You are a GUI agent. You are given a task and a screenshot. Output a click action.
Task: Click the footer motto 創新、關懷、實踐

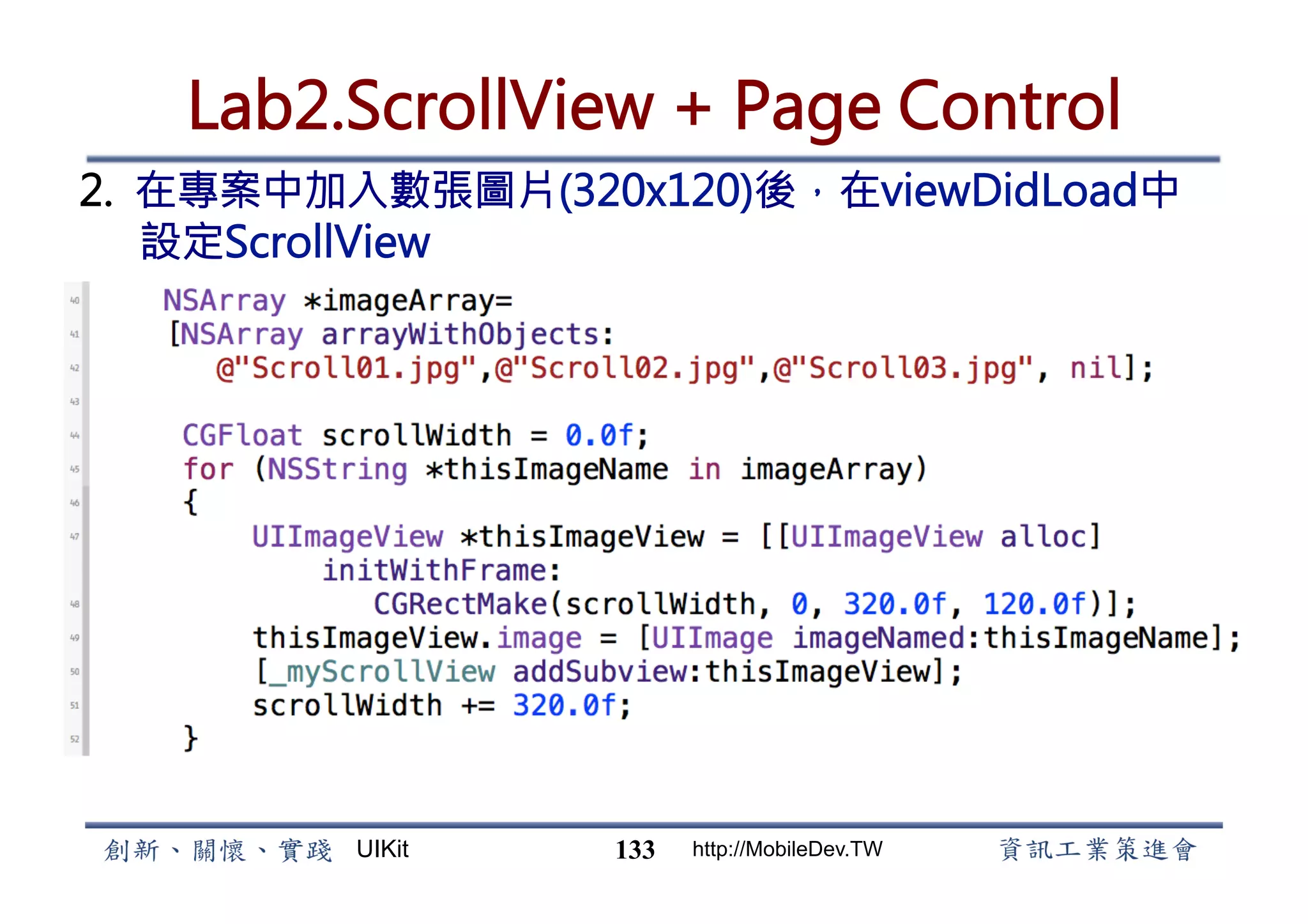coord(218,851)
